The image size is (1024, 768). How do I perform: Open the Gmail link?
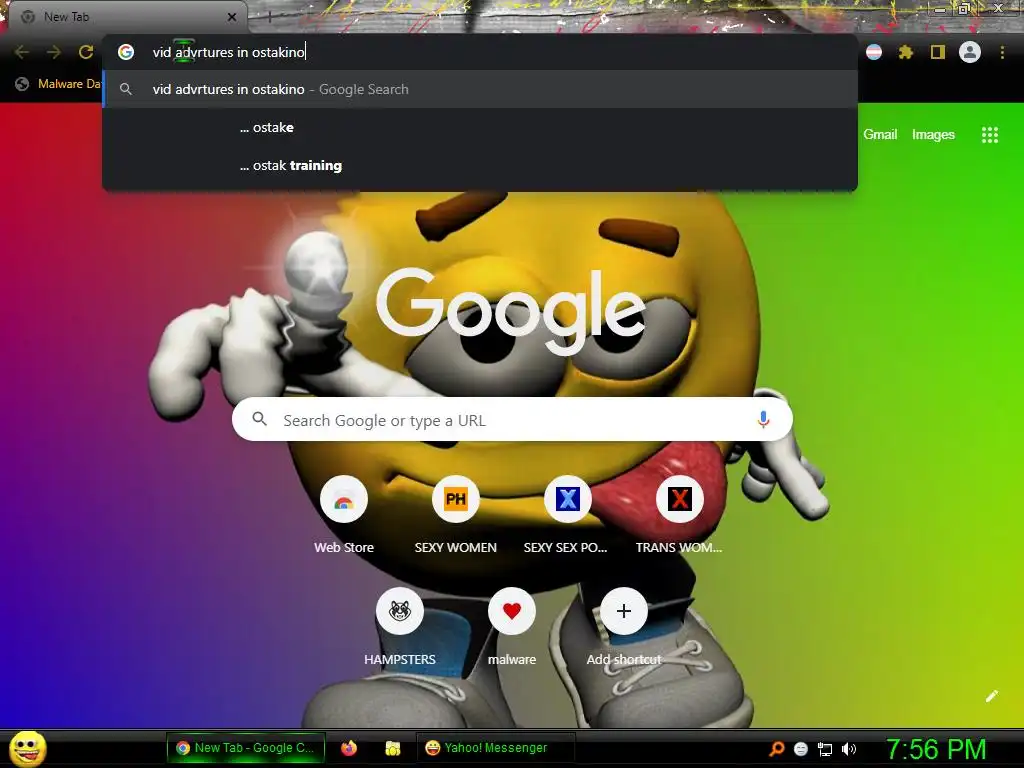[x=880, y=135]
